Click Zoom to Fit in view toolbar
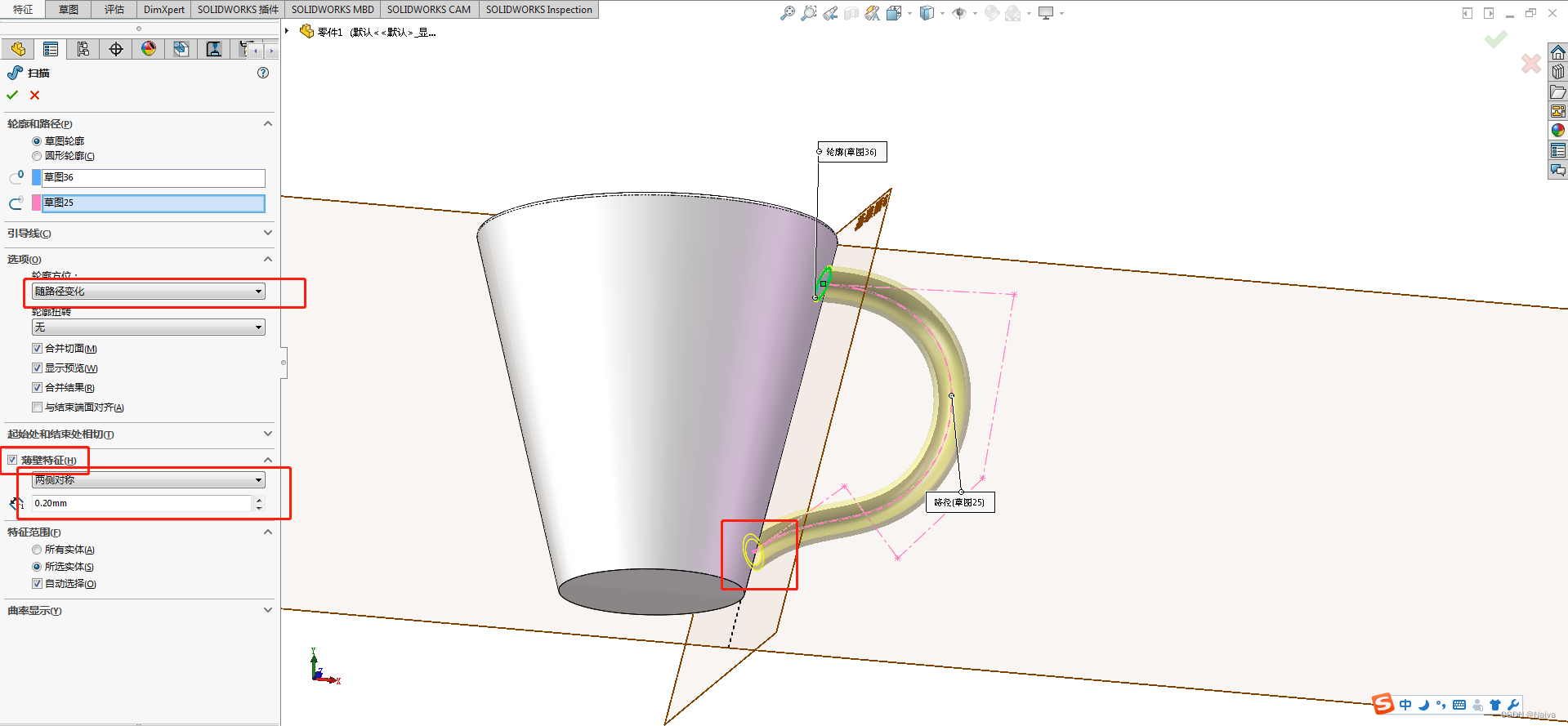Image resolution: width=1568 pixels, height=726 pixels. 788,13
